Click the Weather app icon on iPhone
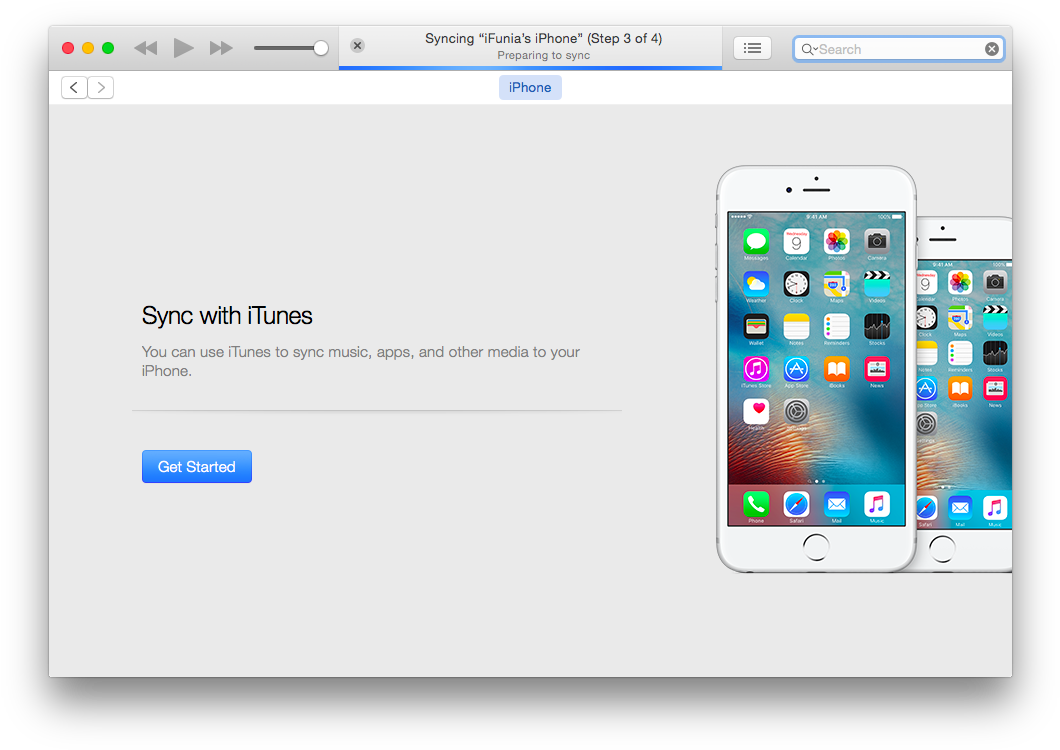Screen dimensions: 1060x750 756,283
